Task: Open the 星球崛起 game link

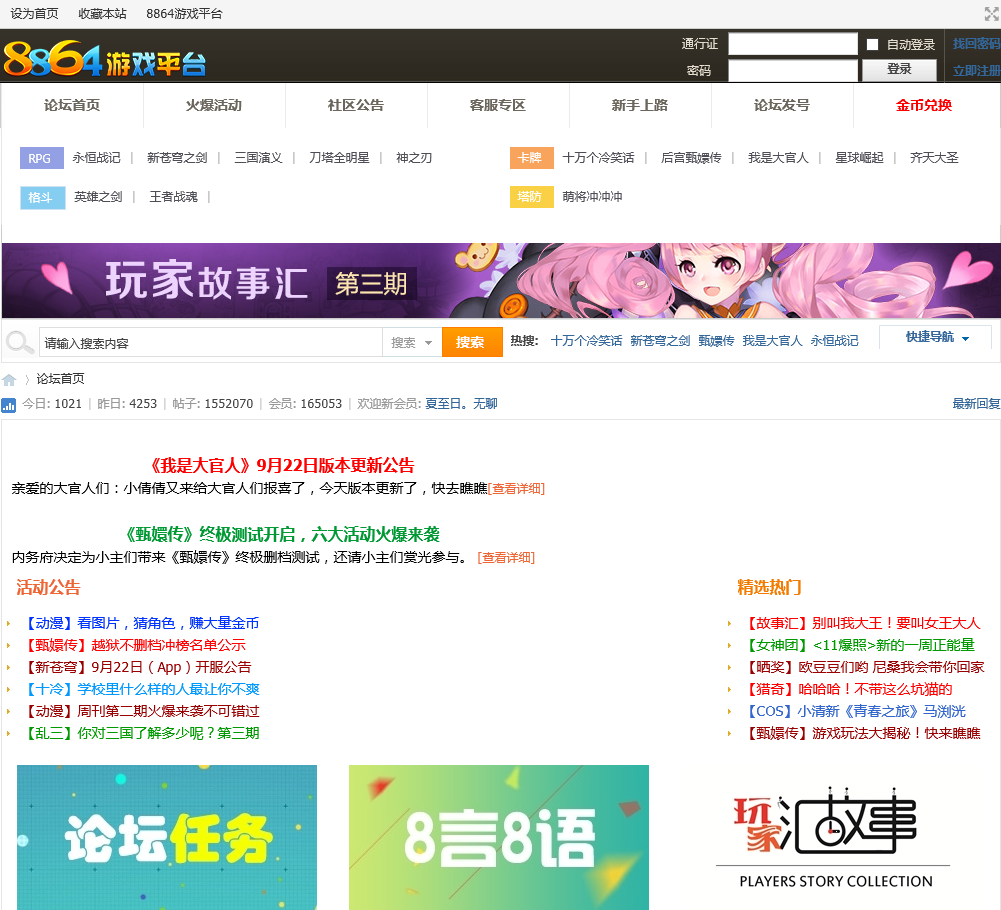Action: pos(859,158)
